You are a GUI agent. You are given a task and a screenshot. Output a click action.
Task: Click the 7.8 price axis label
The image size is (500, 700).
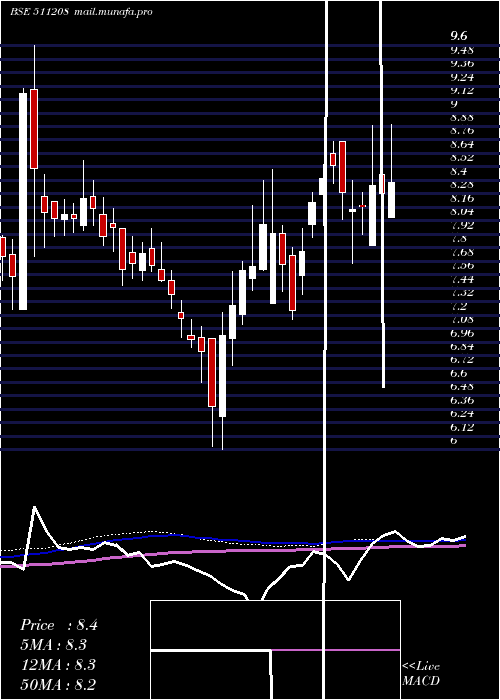458,239
